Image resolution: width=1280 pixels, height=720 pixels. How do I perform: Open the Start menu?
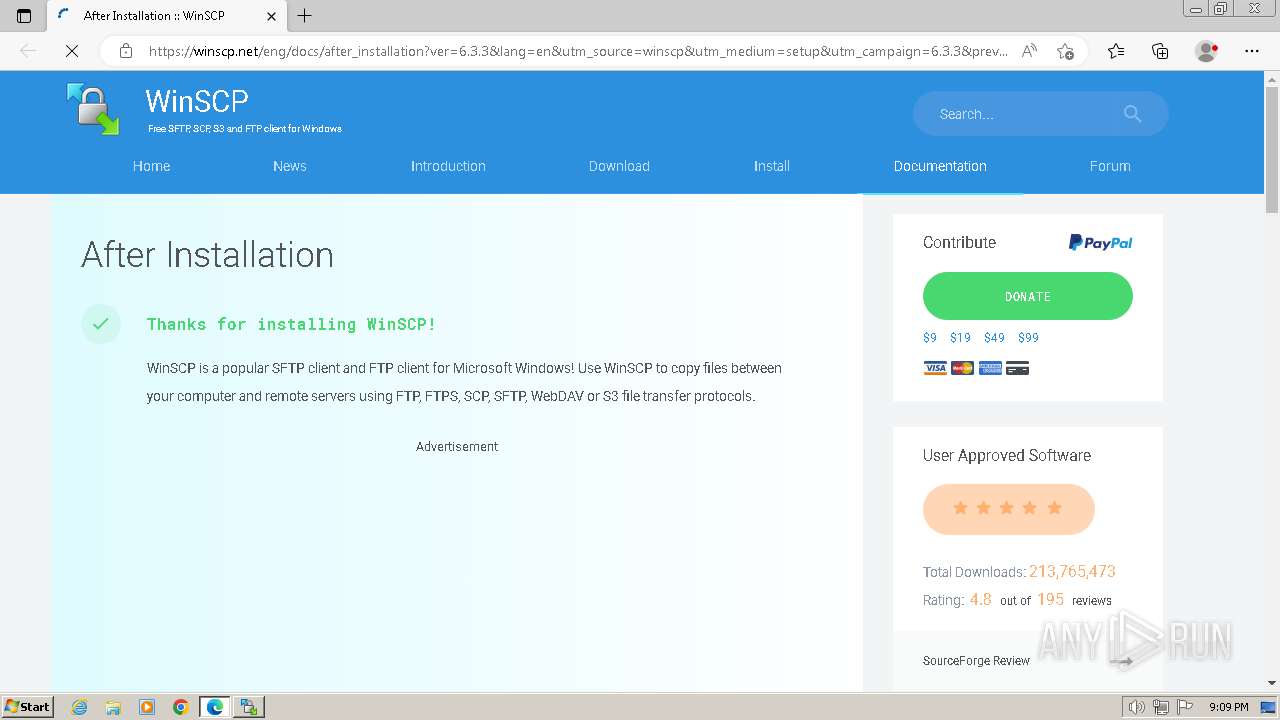pos(27,707)
